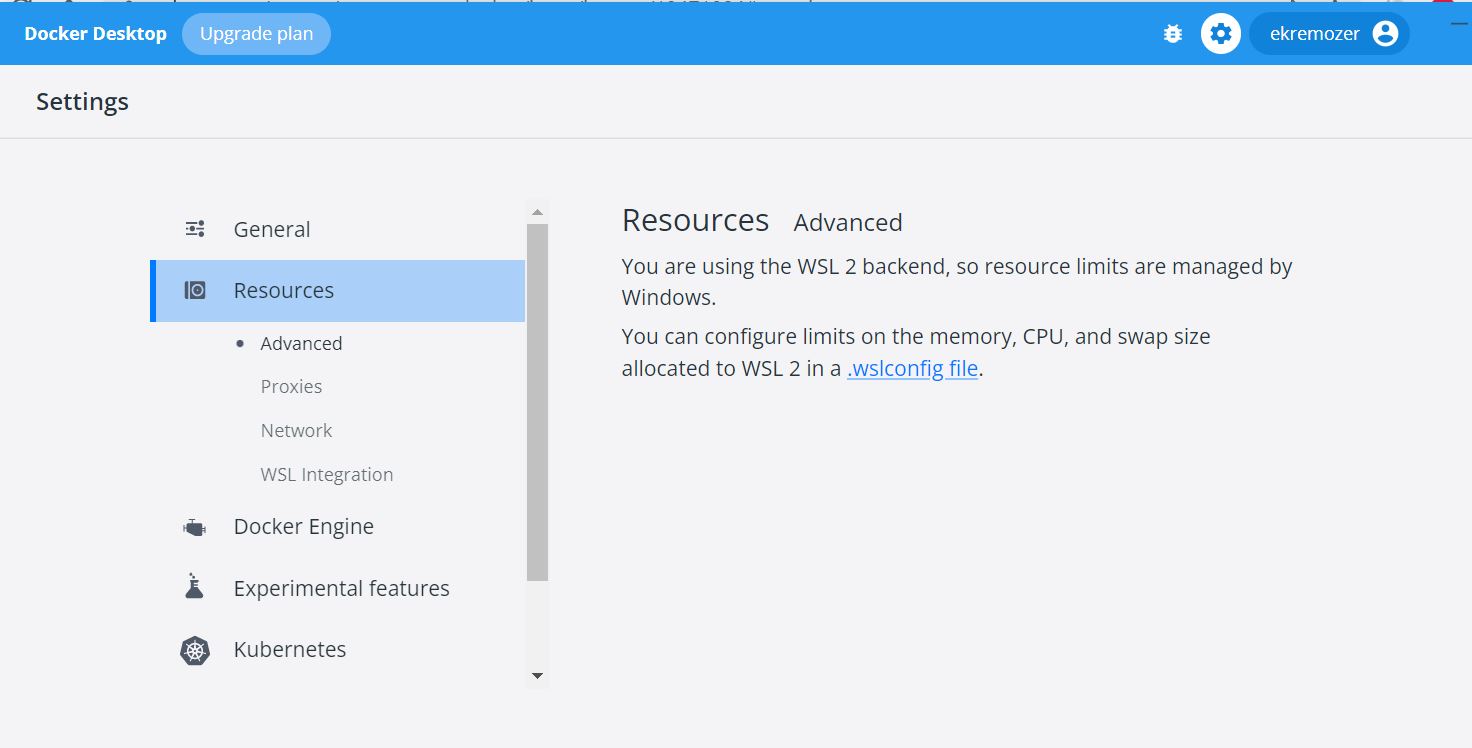The height and width of the screenshot is (748, 1472).
Task: Open the General settings section
Action: (272, 229)
